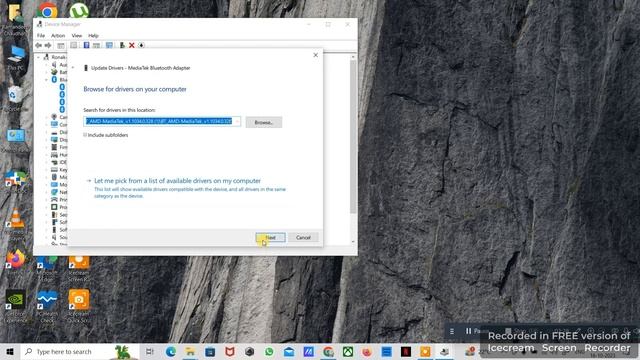Viewport: 640px width, 360px height.
Task: Select the first Bluetooth device under Bluetooth
Action: 62,87
